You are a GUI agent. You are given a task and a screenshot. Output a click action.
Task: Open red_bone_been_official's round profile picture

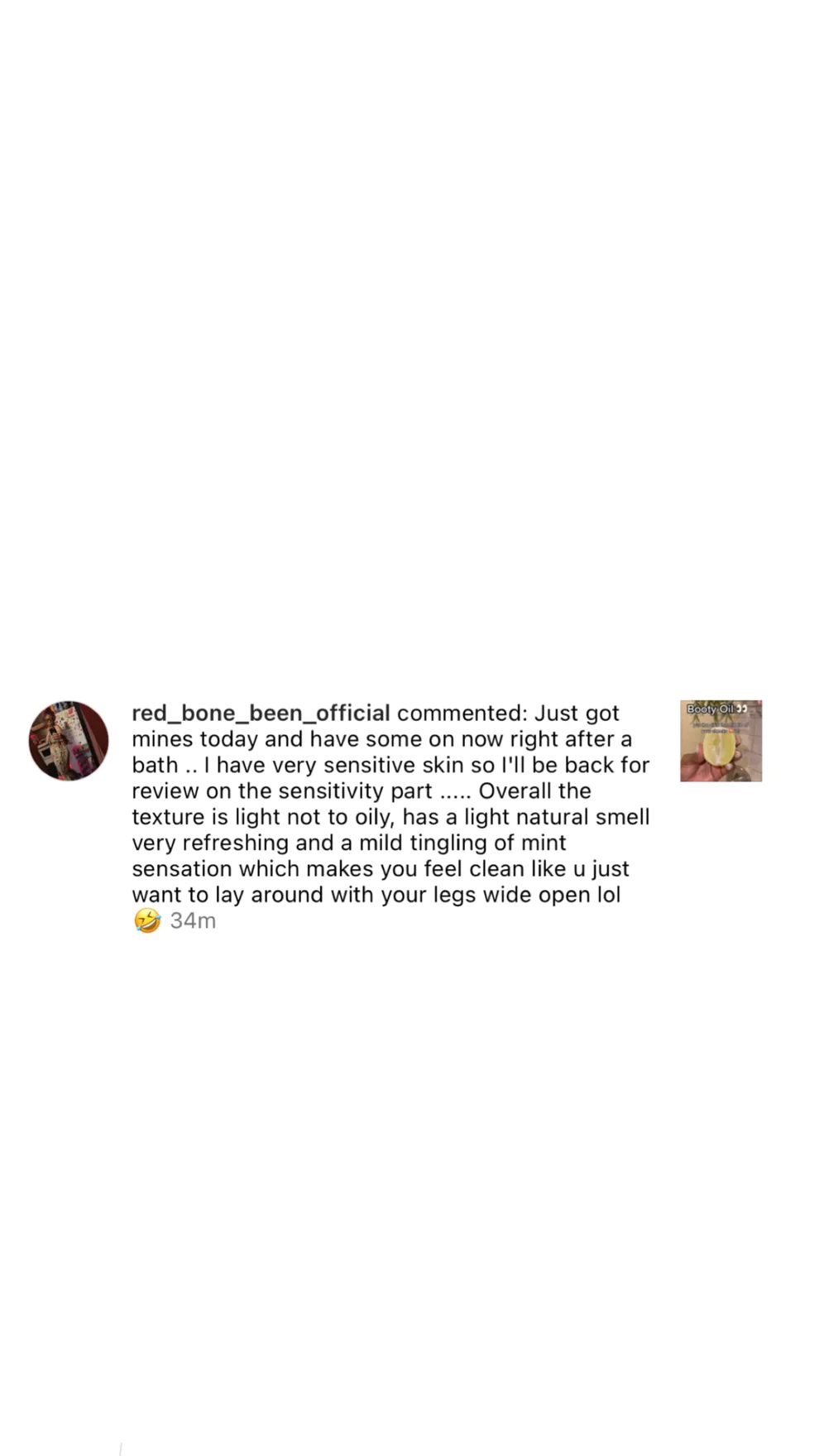point(69,741)
